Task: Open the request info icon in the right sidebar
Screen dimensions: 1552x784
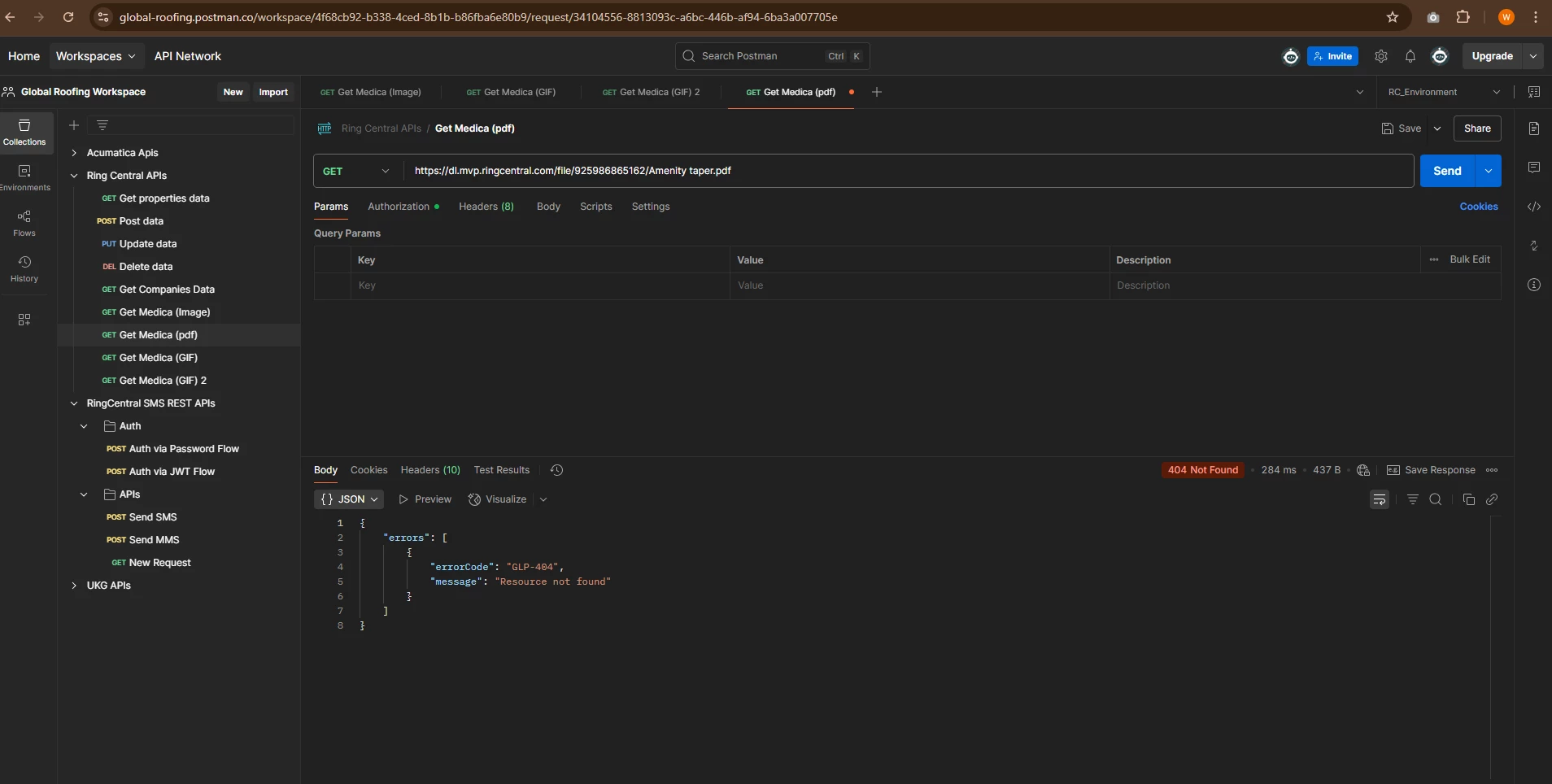Action: point(1534,285)
